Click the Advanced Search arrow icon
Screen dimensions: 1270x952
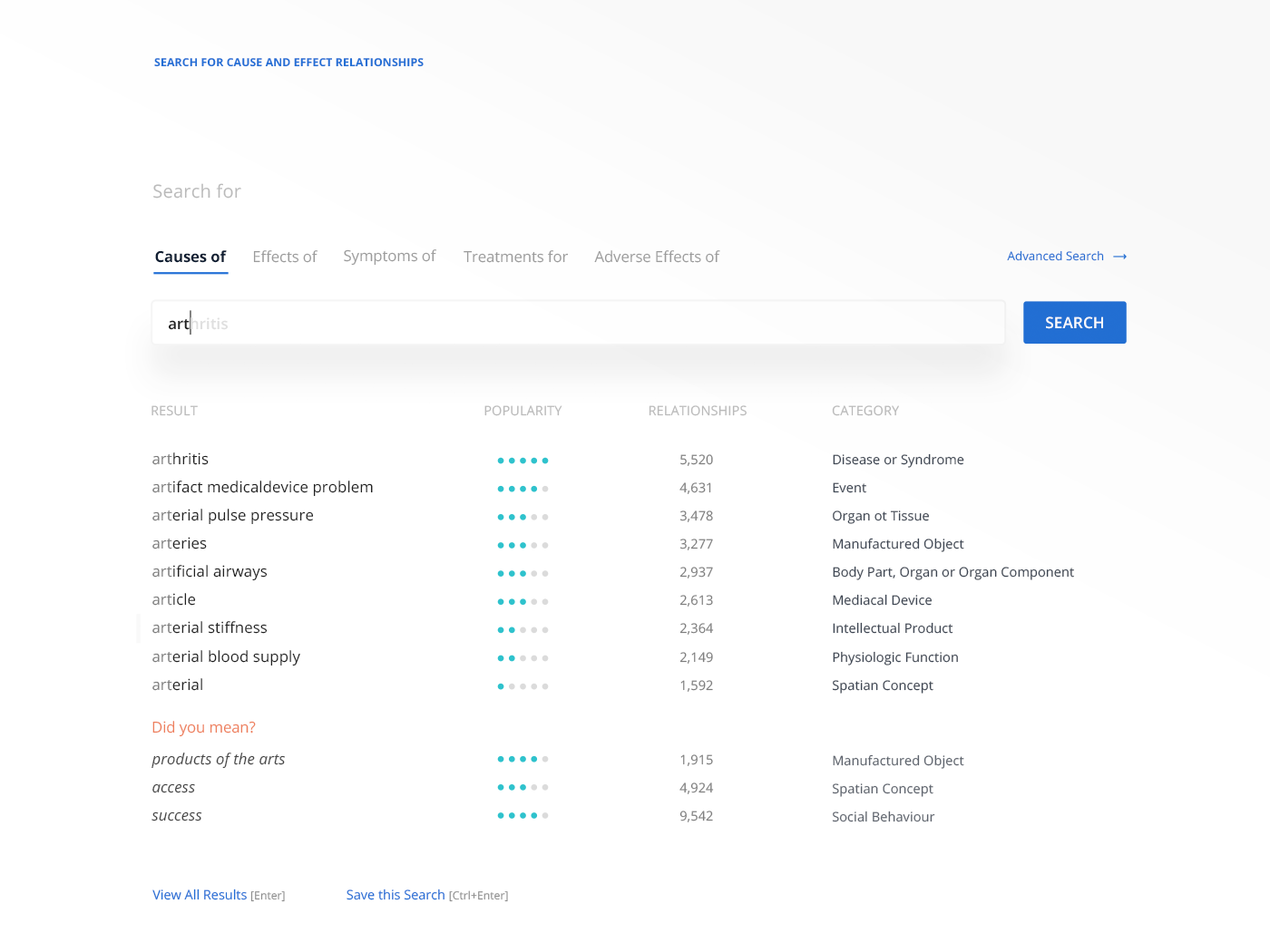pos(1119,257)
